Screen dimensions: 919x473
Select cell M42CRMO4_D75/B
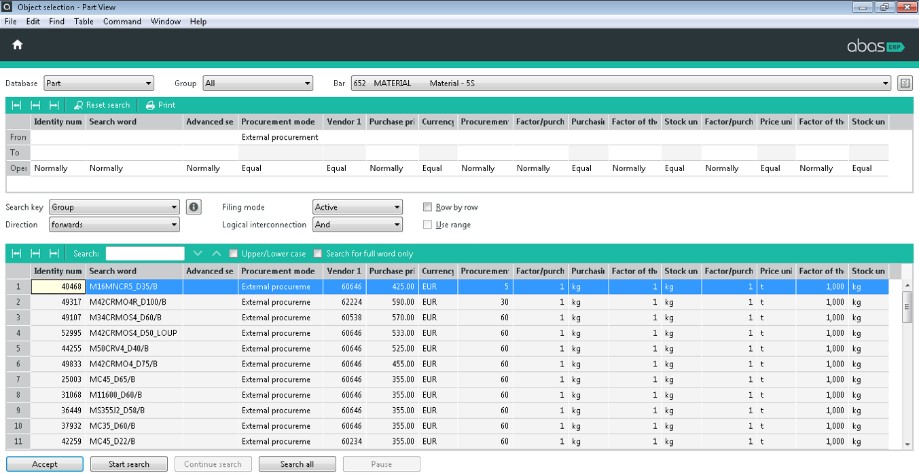(x=134, y=364)
